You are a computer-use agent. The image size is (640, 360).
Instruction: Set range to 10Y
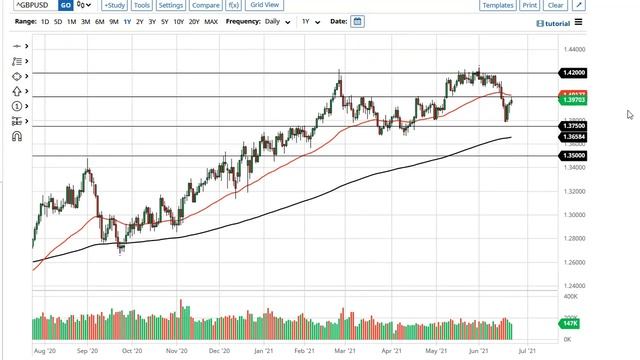179,22
